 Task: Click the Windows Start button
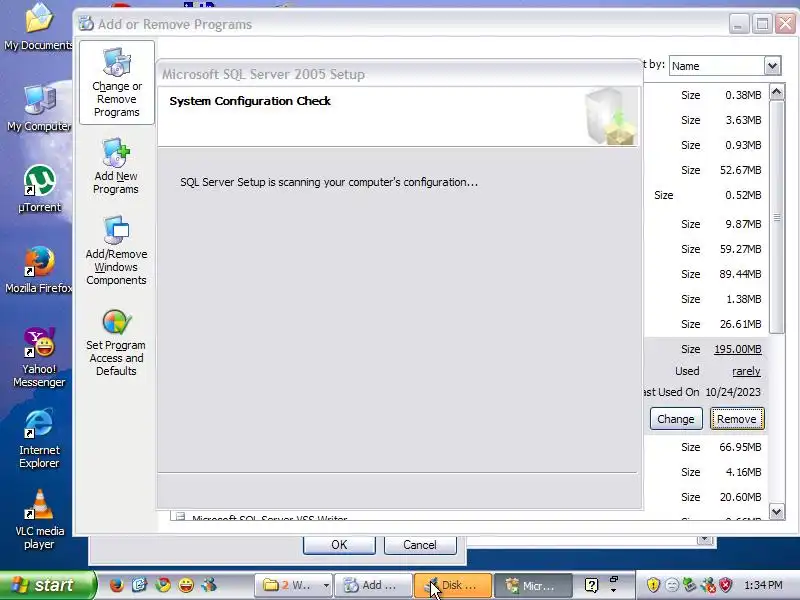[x=48, y=585]
